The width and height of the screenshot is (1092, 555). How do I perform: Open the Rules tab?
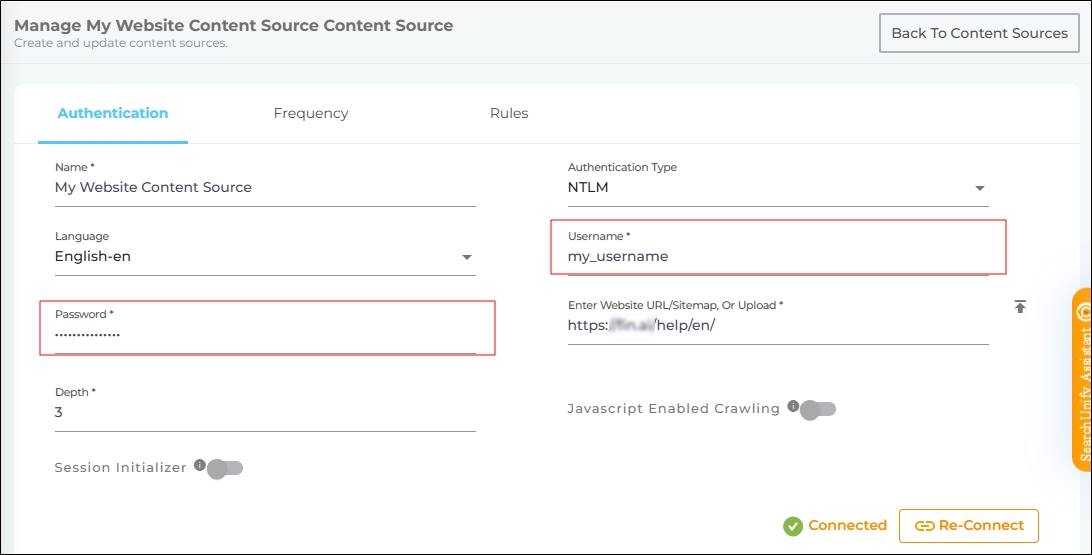click(x=509, y=113)
